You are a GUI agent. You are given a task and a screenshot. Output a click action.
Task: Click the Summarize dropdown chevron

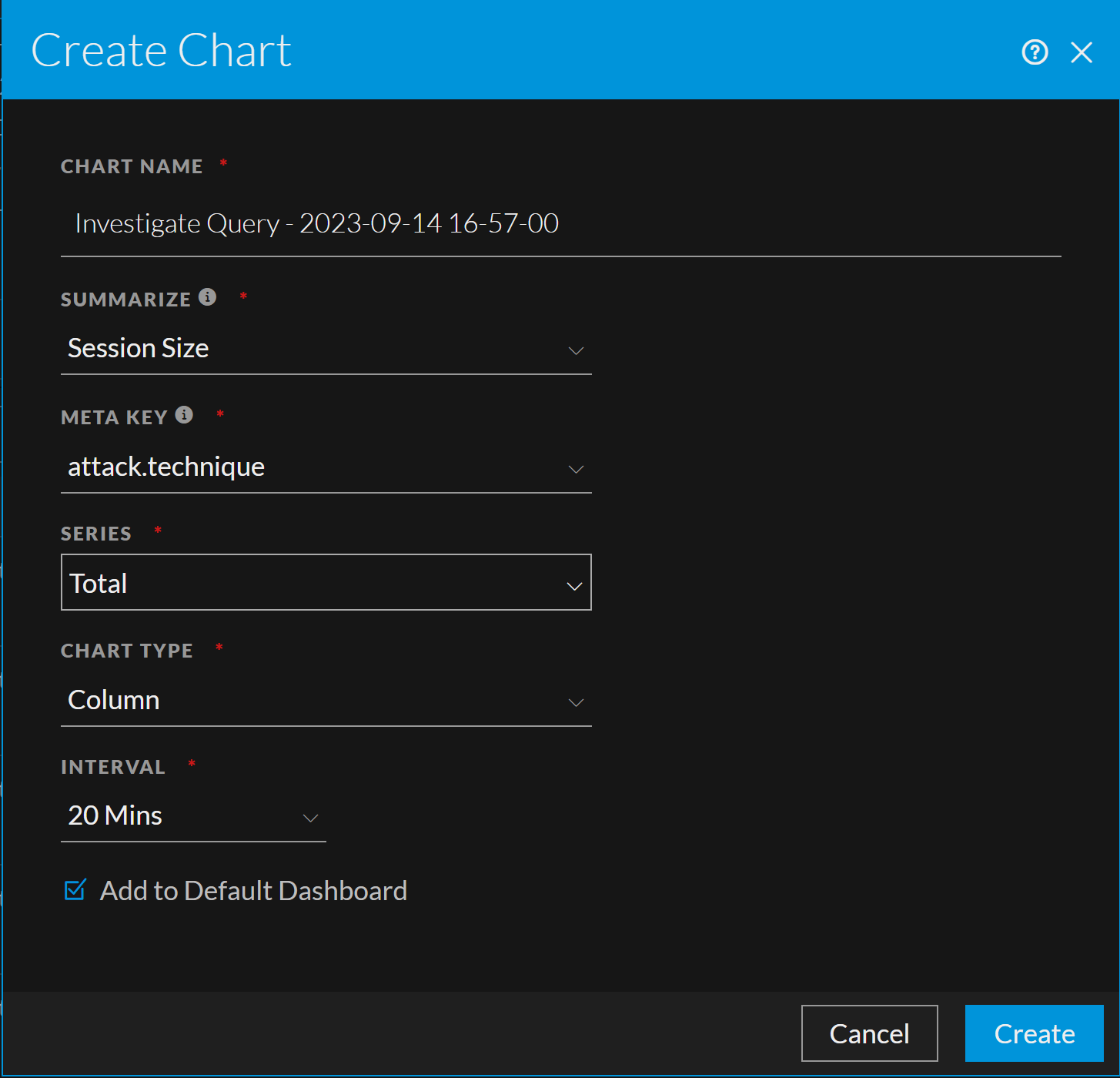point(576,350)
